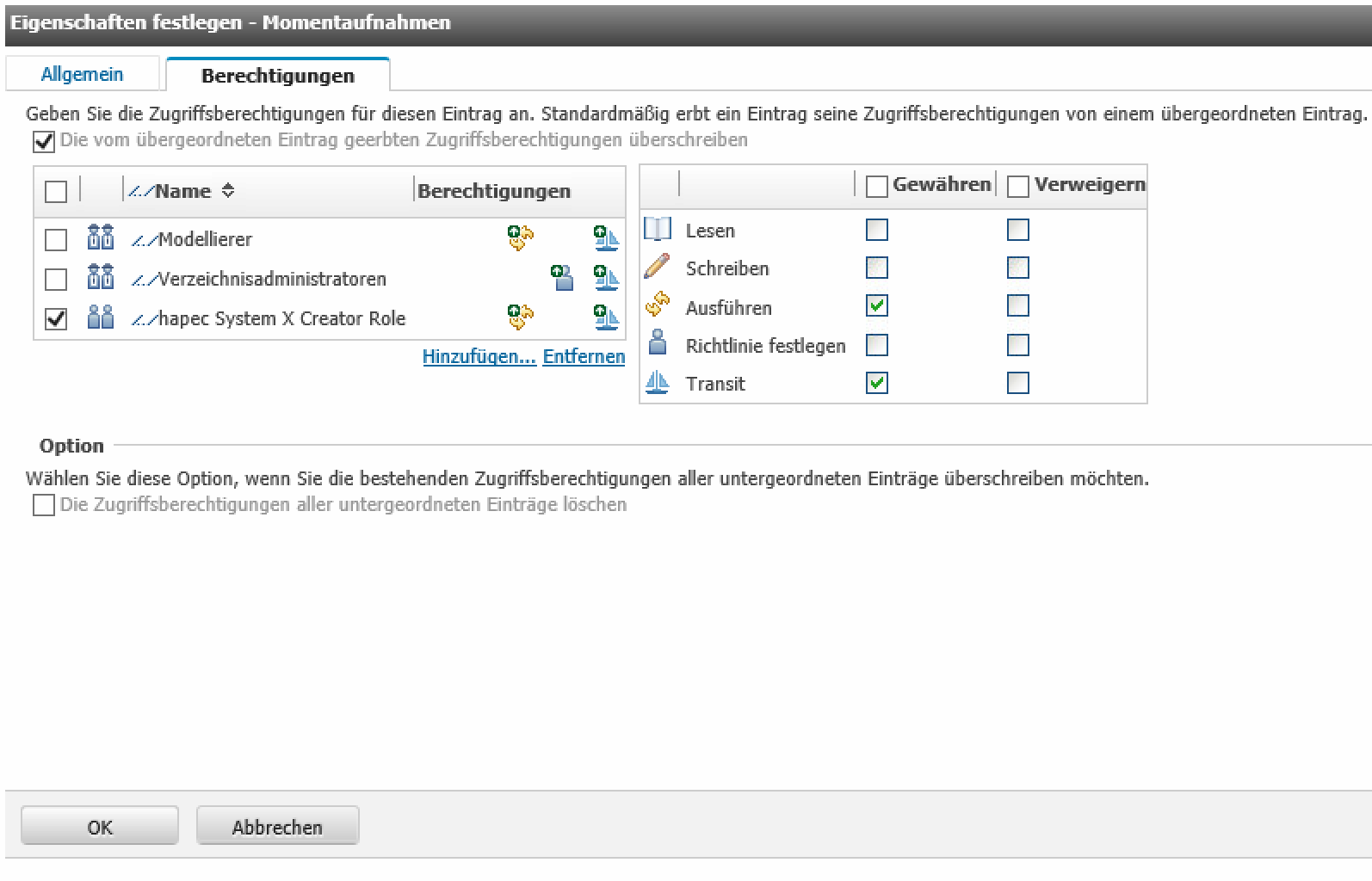Click the hapec System X Creator Role icon
1372x881 pixels.
pos(101,317)
